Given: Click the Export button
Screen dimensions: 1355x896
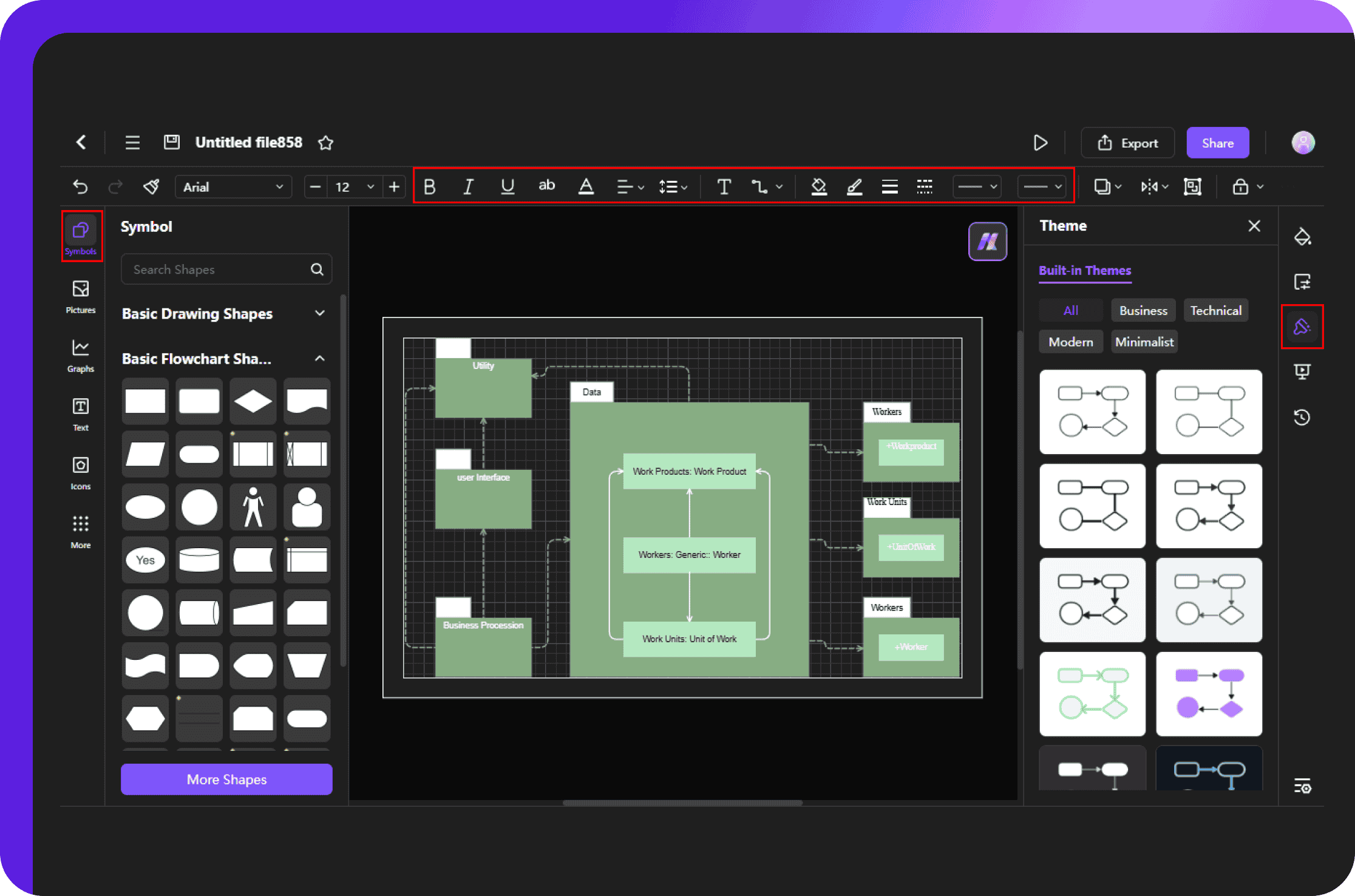Looking at the screenshot, I should (x=1128, y=142).
